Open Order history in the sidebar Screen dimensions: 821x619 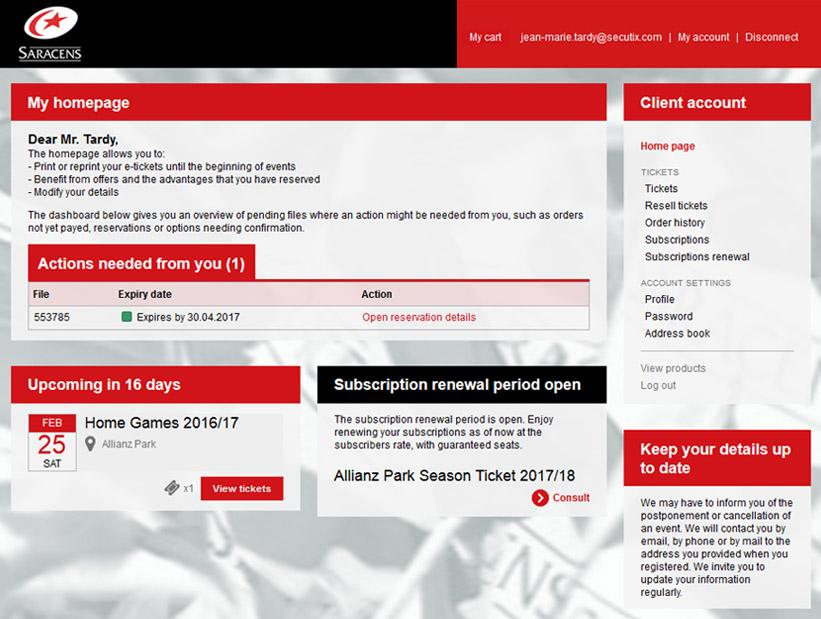(x=674, y=223)
